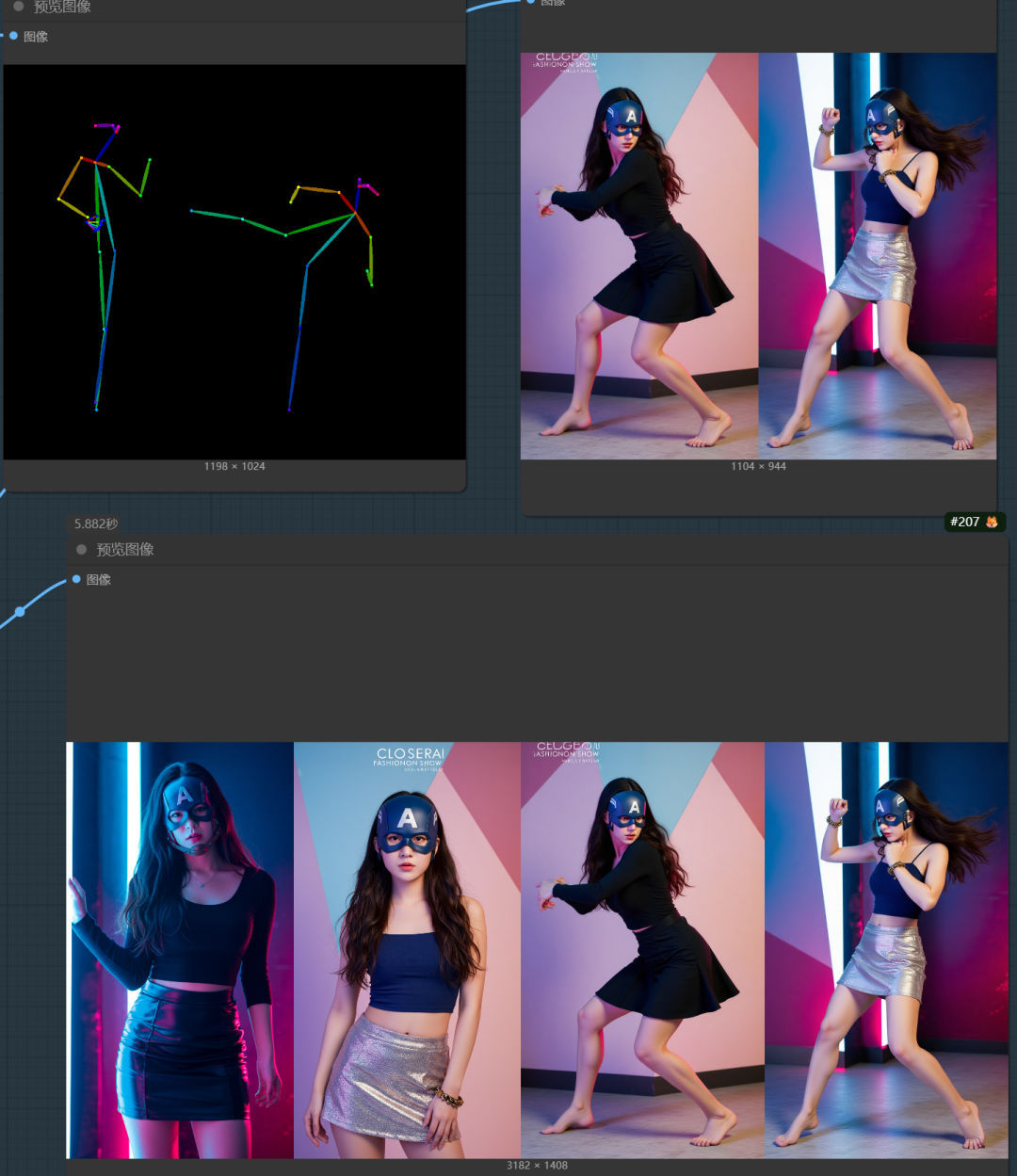Open the pose skeleton preview image
The image size is (1017, 1176).
pyautogui.click(x=234, y=262)
